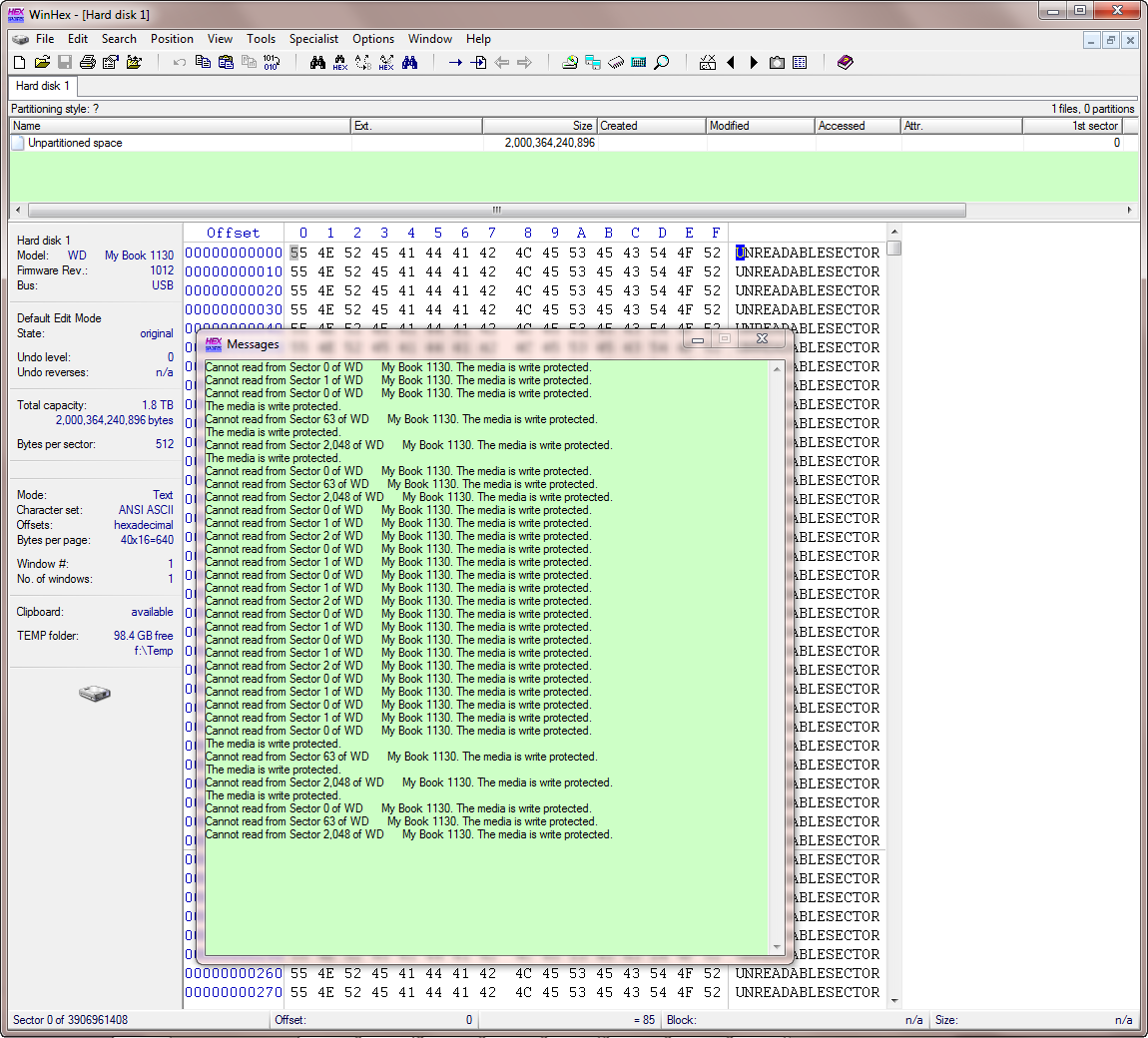Image resolution: width=1148 pixels, height=1038 pixels.
Task: Click the black previous left triangle icon
Action: pyautogui.click(x=731, y=63)
